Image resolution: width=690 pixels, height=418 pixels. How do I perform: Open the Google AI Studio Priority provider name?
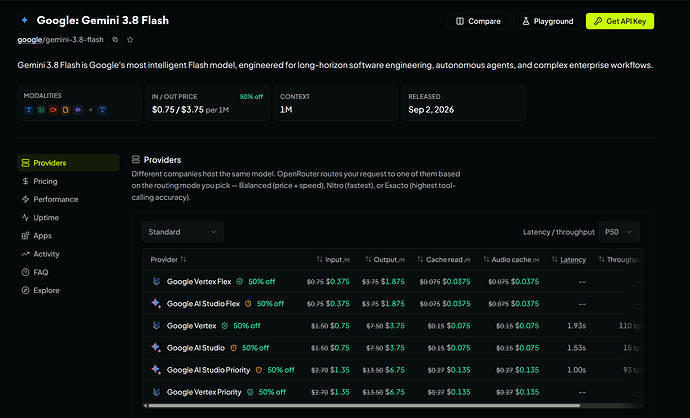point(208,370)
